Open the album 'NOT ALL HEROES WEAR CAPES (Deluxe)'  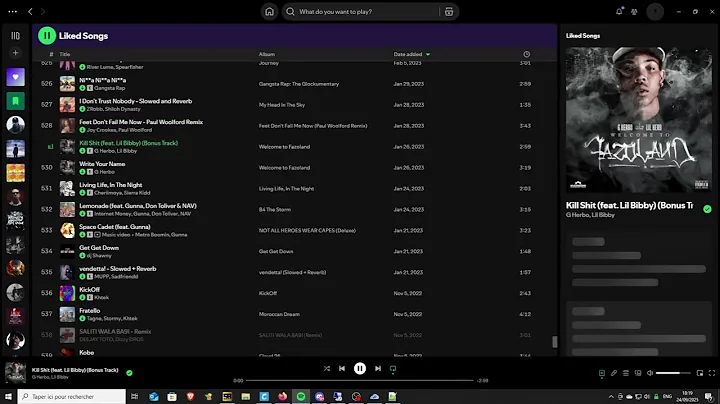click(307, 230)
